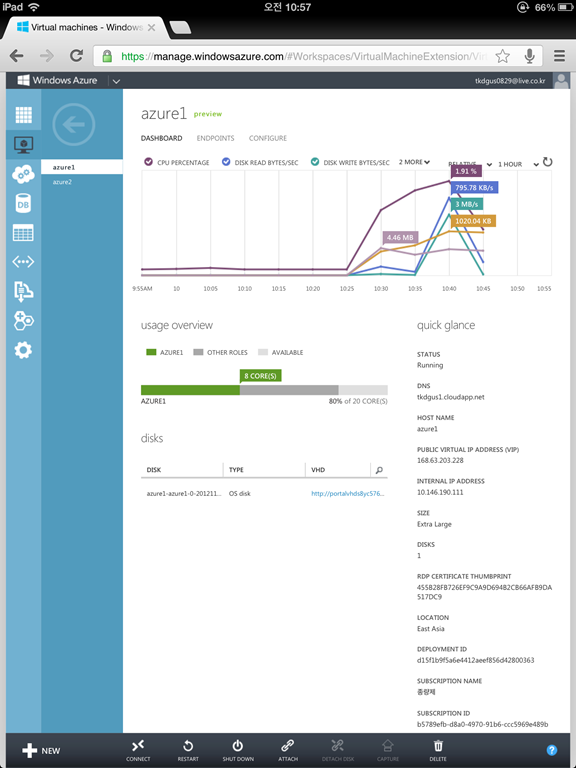Delete the virtual machine via trash icon
The image size is (576, 768).
(438, 750)
